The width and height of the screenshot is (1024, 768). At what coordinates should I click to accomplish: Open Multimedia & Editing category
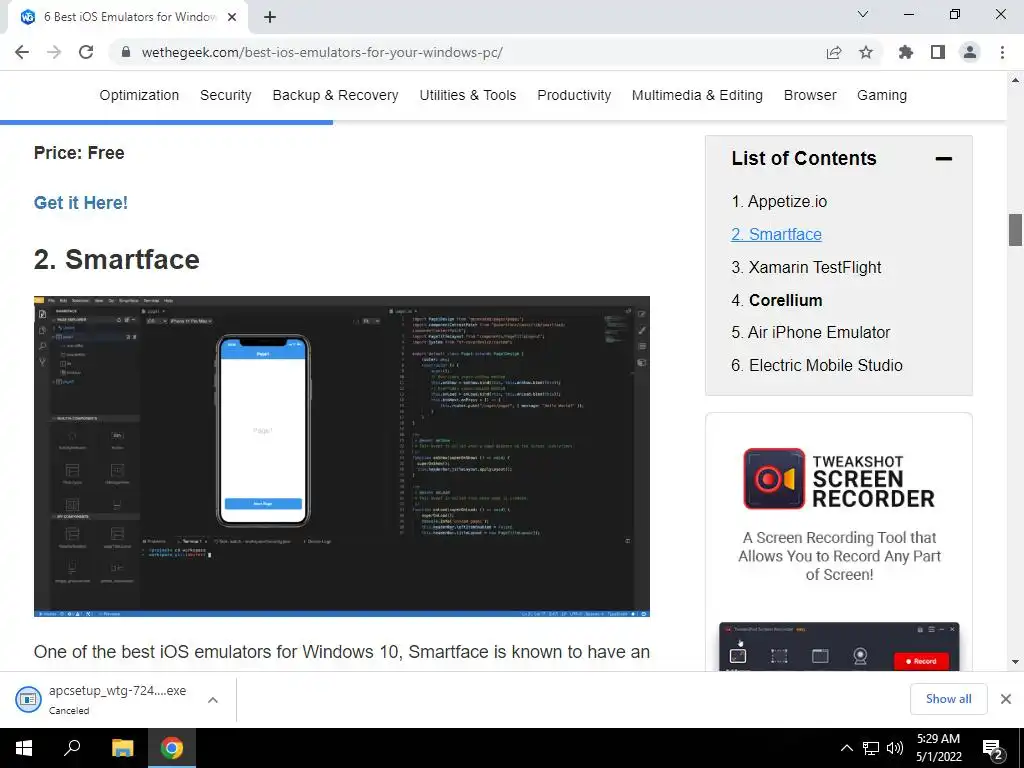[697, 95]
